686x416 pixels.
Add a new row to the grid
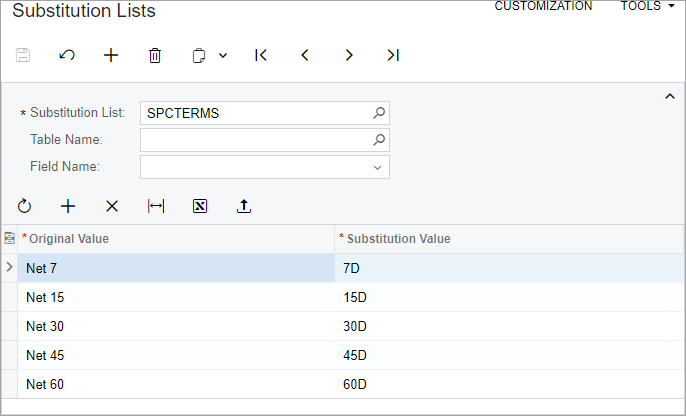[68, 206]
